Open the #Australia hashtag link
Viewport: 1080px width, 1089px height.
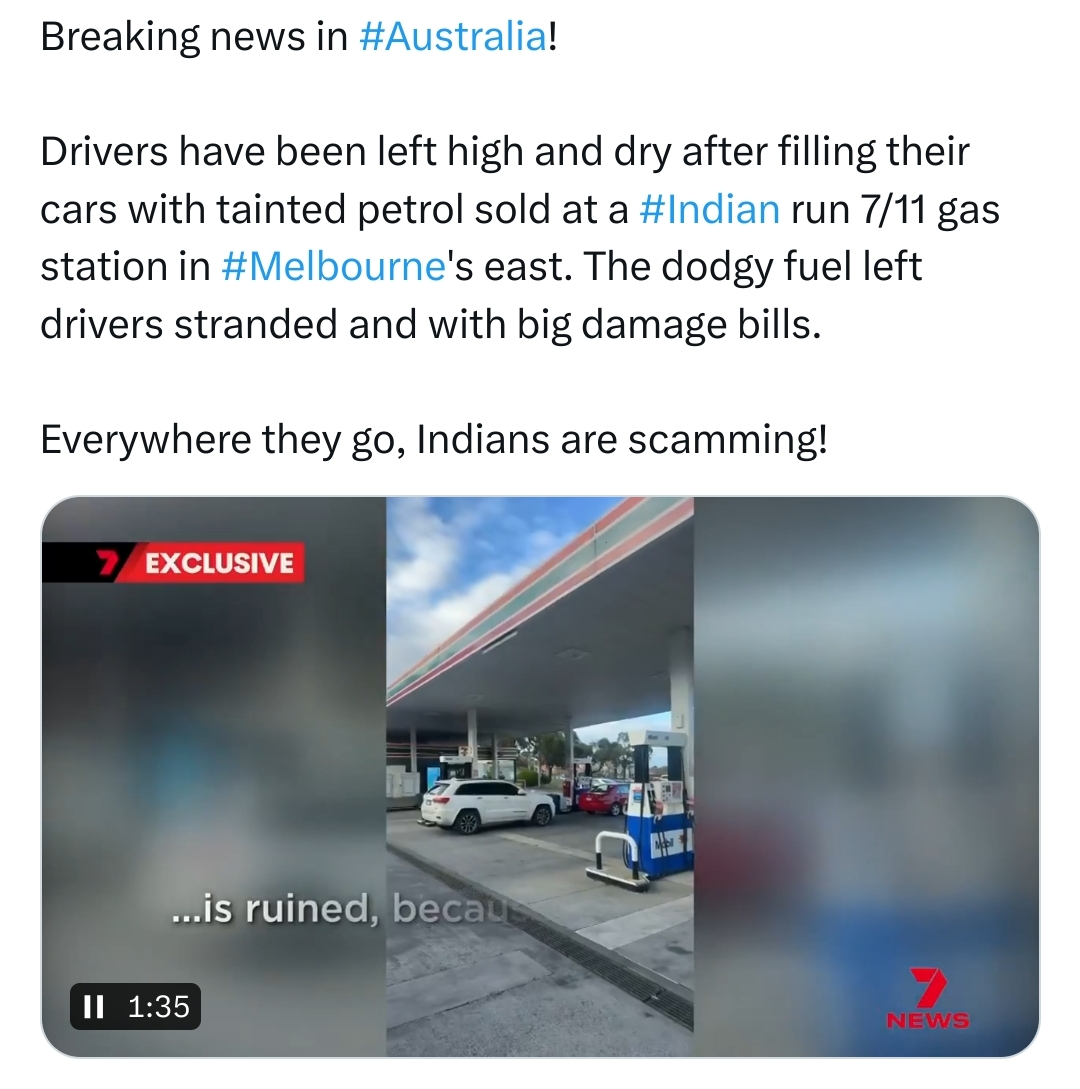pyautogui.click(x=454, y=37)
